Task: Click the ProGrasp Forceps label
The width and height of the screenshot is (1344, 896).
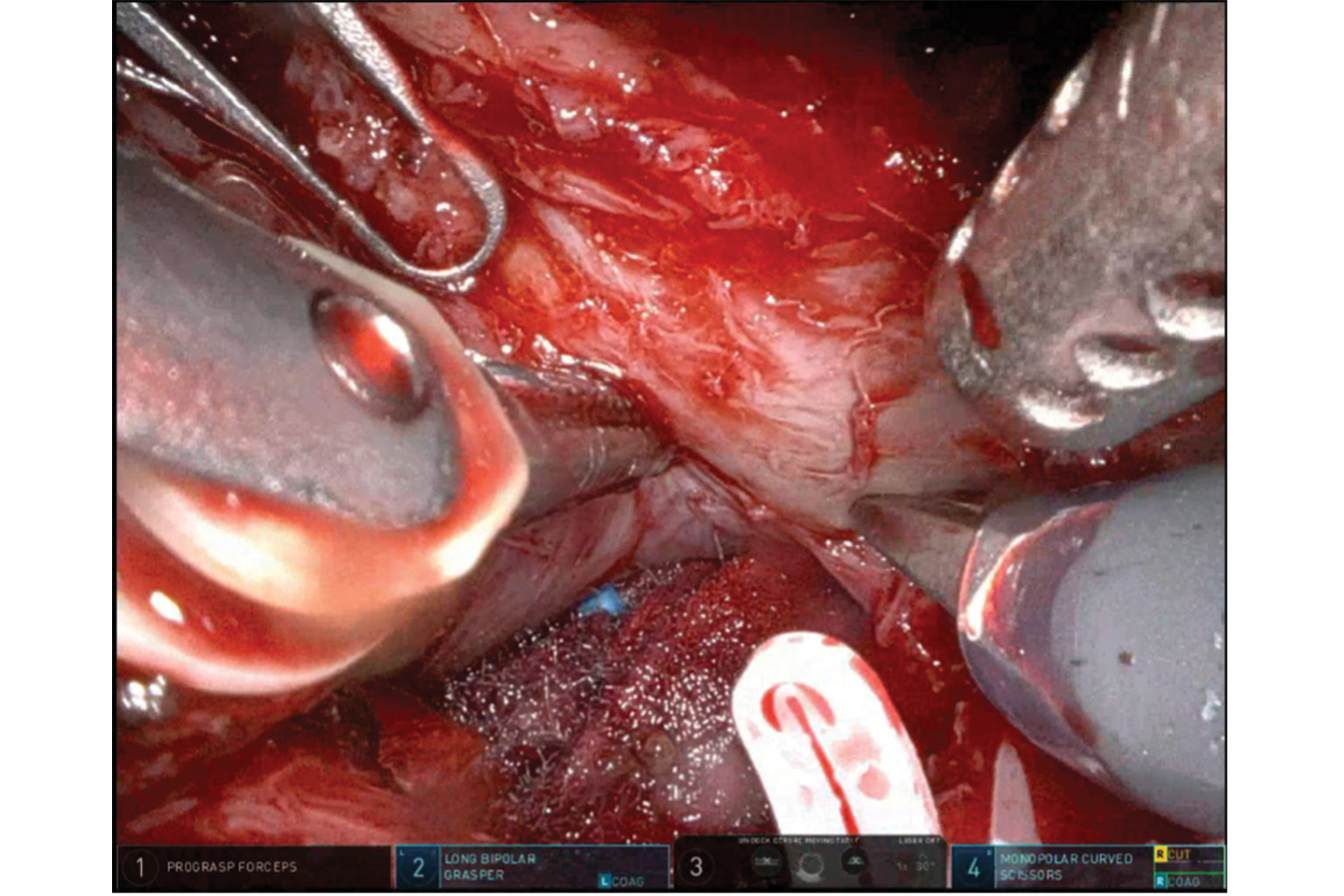Action: pyautogui.click(x=231, y=867)
